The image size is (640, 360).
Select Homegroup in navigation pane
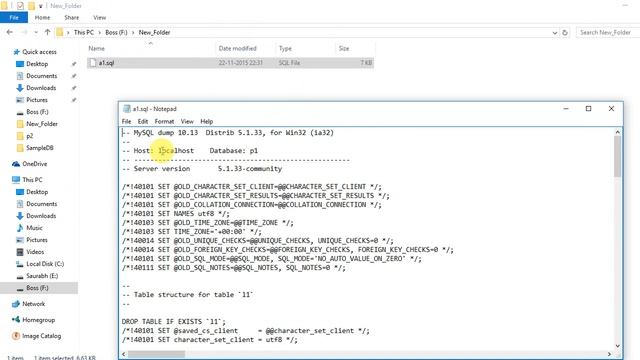point(38,320)
